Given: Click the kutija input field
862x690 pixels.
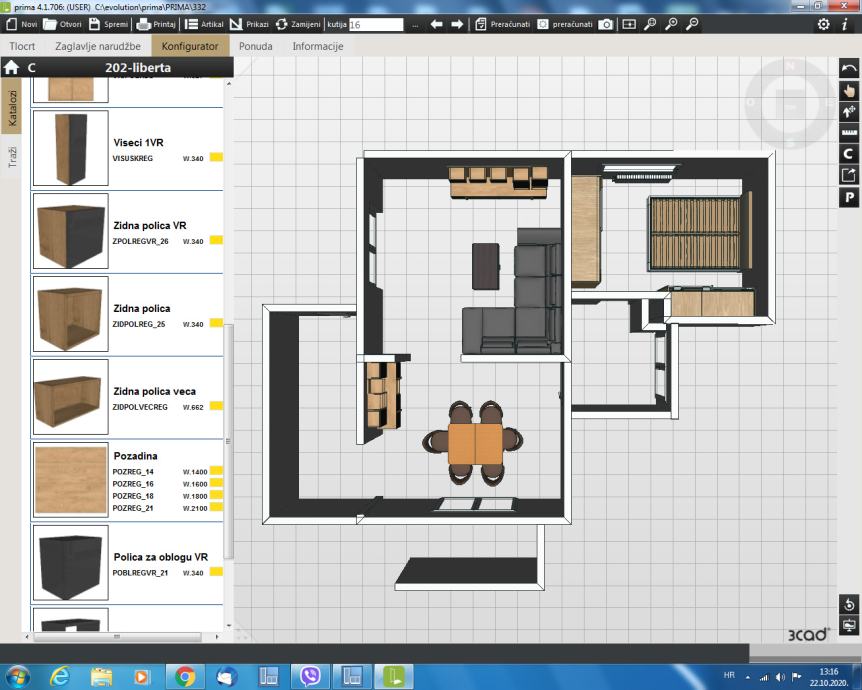Looking at the screenshot, I should click(x=376, y=25).
